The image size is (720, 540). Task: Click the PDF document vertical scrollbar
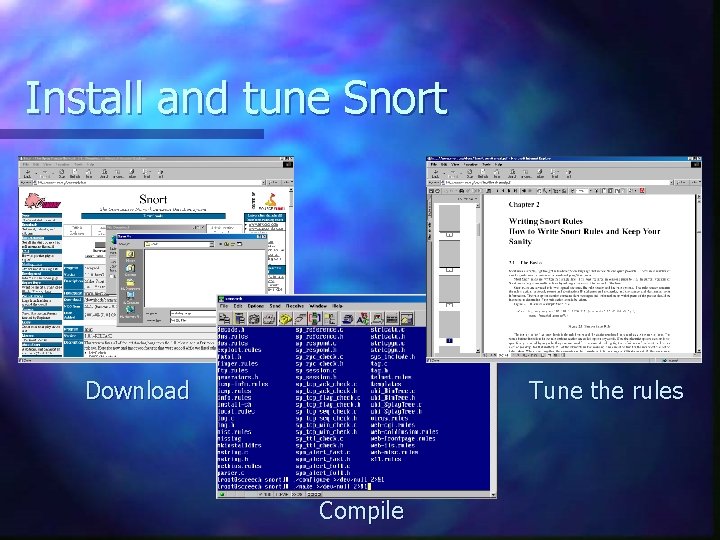tap(698, 274)
